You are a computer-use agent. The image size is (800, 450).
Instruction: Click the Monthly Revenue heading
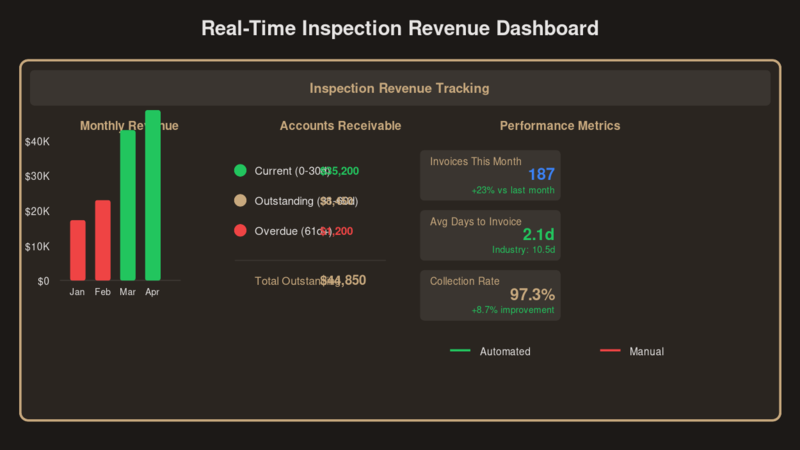coord(129,126)
